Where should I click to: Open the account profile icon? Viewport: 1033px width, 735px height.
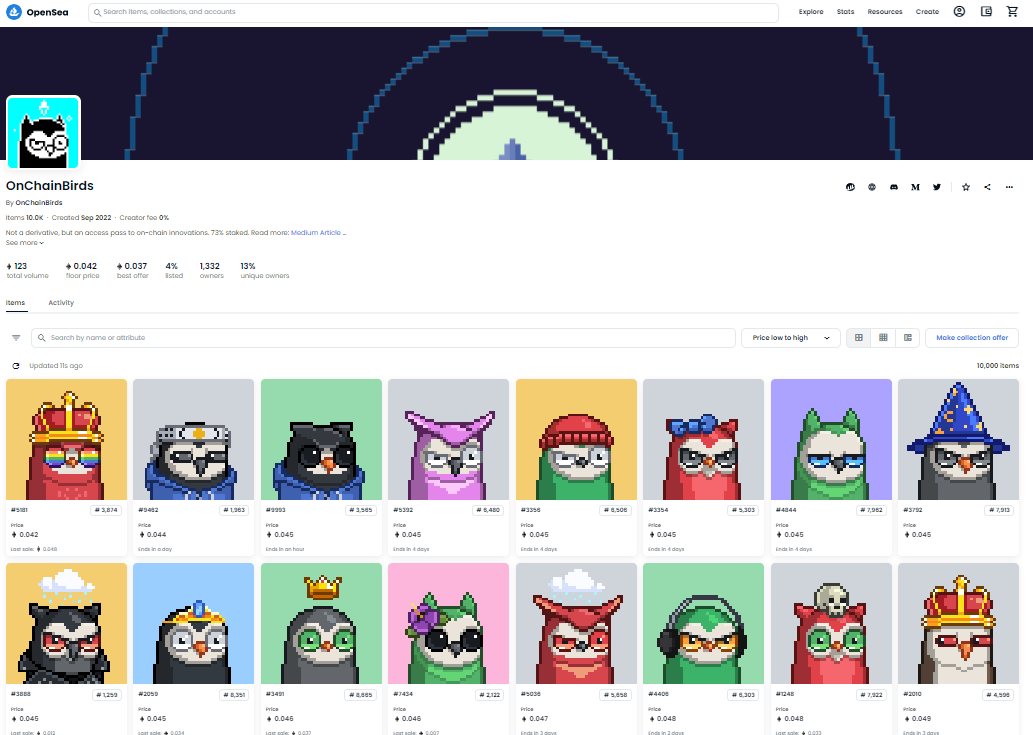[959, 11]
